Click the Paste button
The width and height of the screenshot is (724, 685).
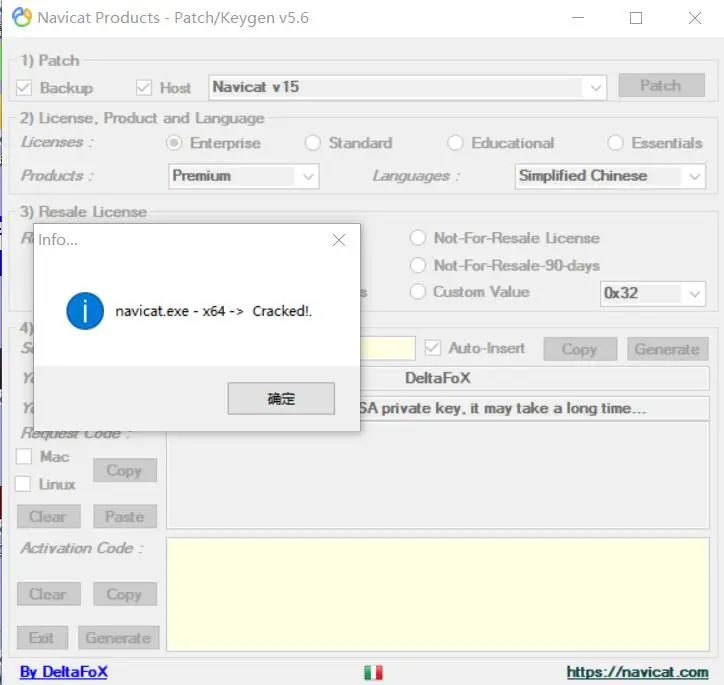coord(125,517)
